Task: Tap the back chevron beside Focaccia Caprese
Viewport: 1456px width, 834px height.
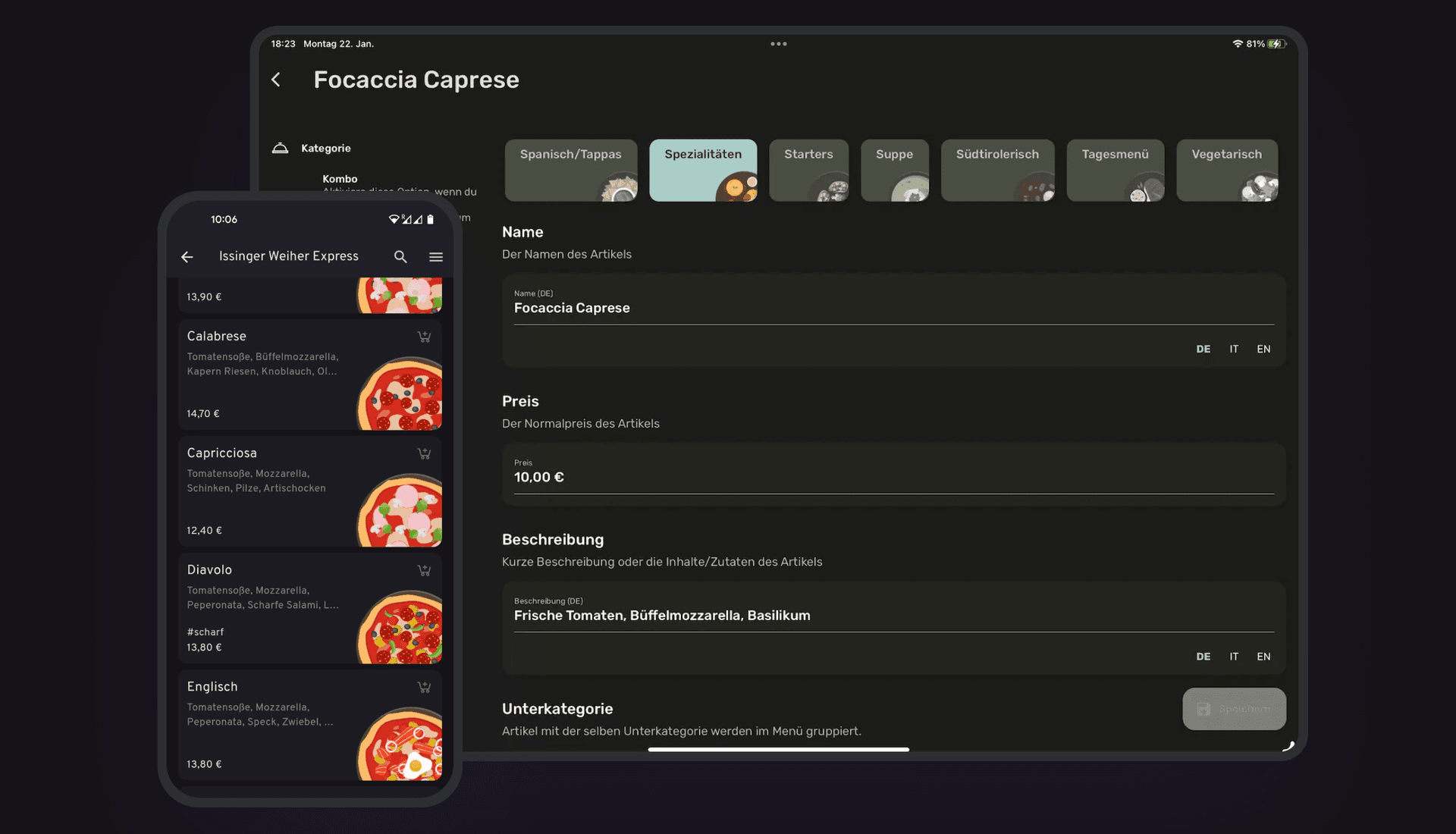Action: point(276,80)
